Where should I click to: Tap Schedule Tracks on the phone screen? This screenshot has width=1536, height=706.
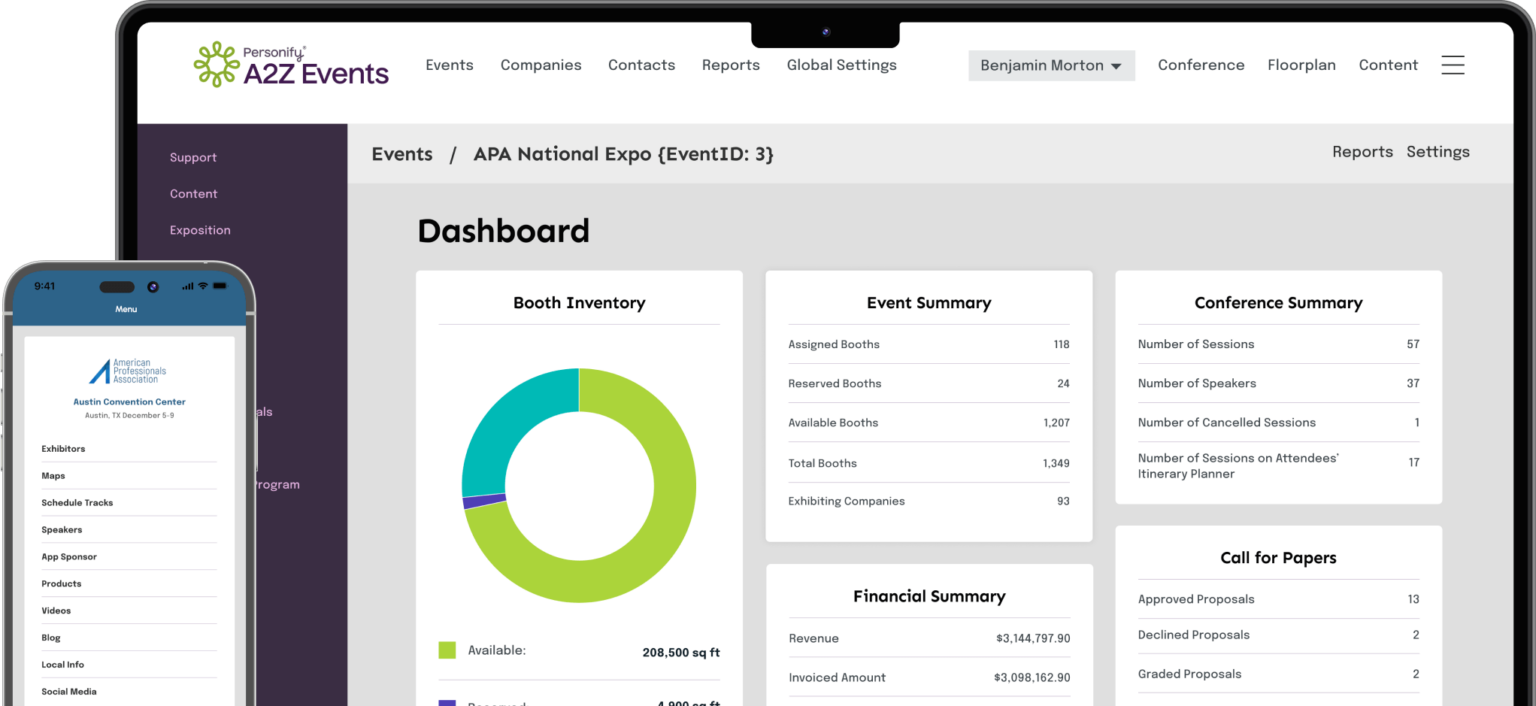(x=77, y=502)
